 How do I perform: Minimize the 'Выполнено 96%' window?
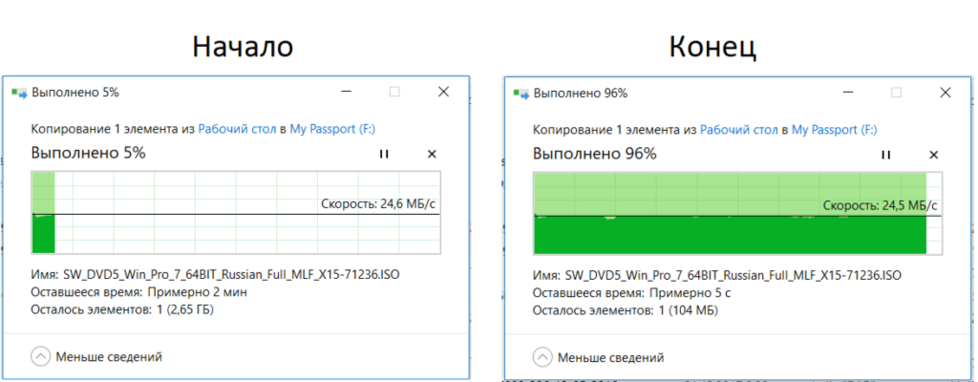coord(848,93)
